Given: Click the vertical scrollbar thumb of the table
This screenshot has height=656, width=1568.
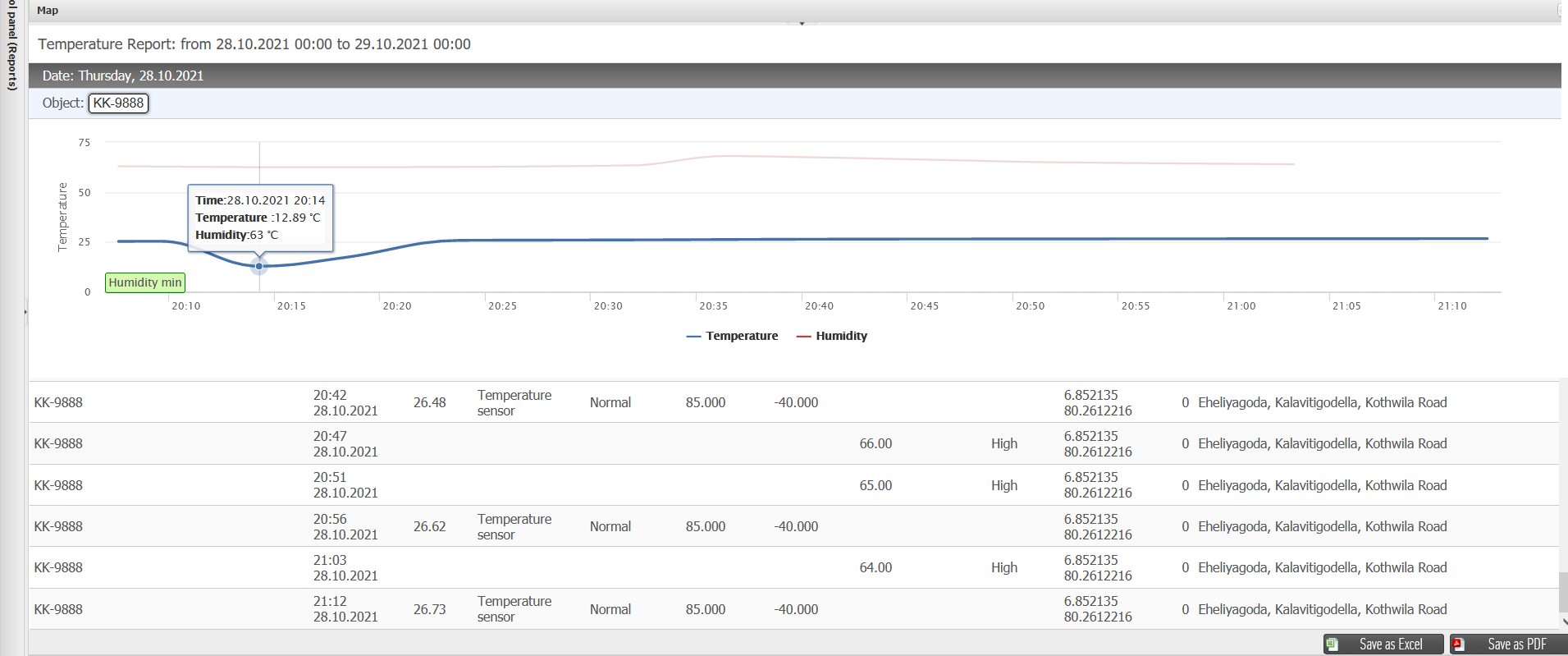Looking at the screenshot, I should click(1563, 591).
